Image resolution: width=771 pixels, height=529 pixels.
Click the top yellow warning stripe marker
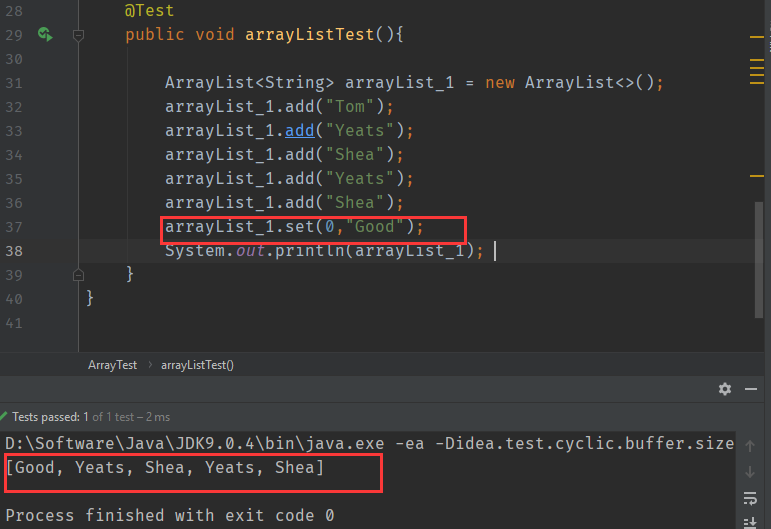point(757,37)
